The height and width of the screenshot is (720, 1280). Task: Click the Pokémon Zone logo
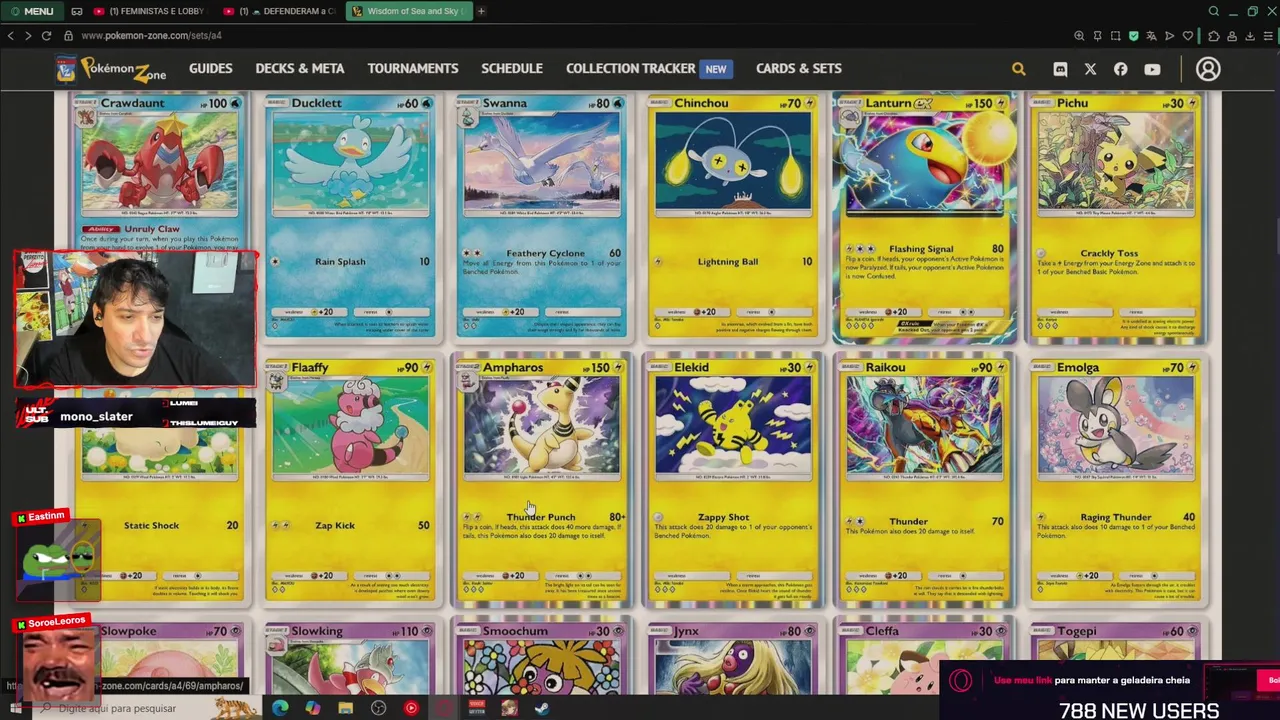111,69
